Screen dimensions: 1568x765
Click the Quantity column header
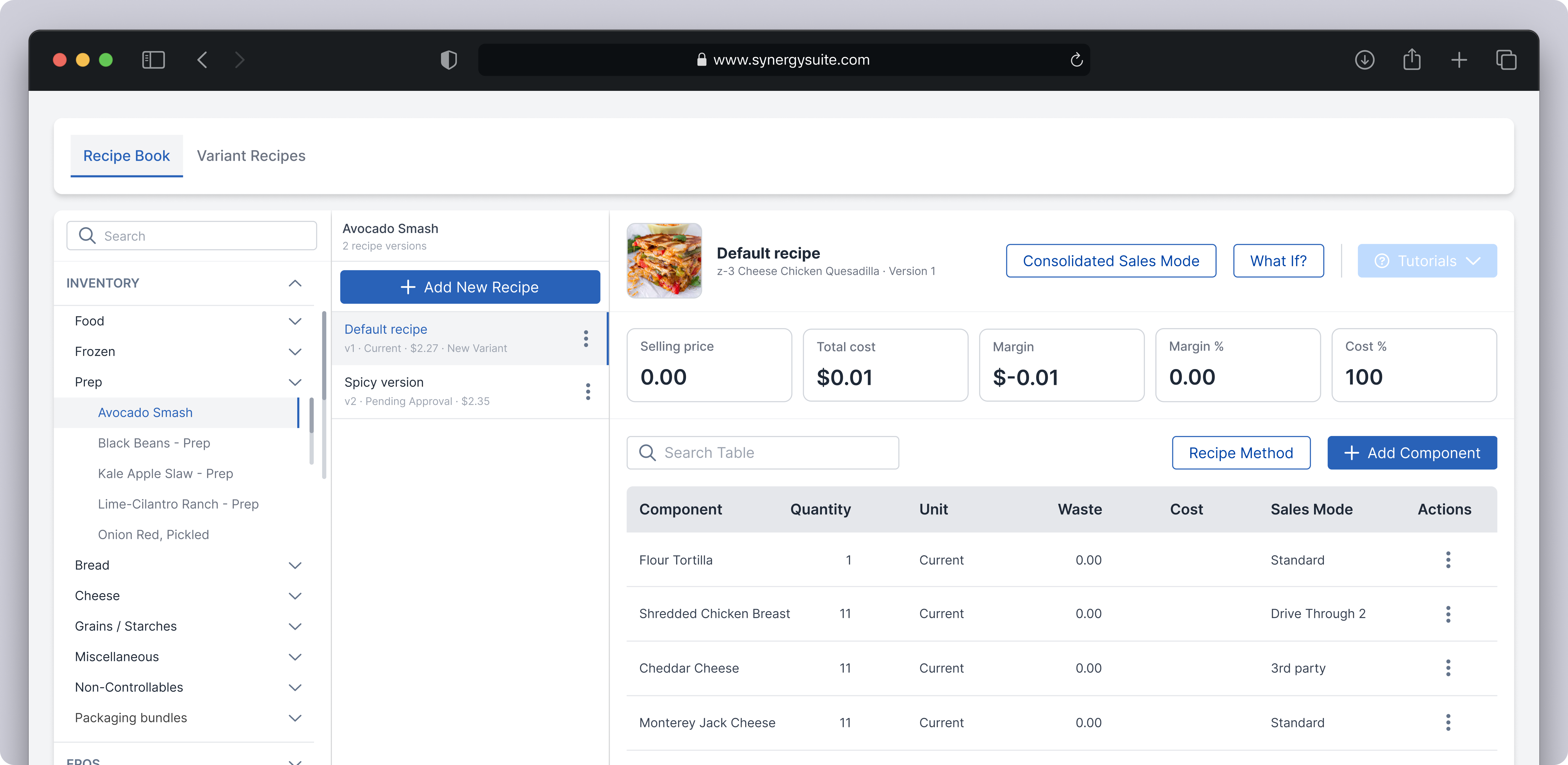pyautogui.click(x=820, y=510)
